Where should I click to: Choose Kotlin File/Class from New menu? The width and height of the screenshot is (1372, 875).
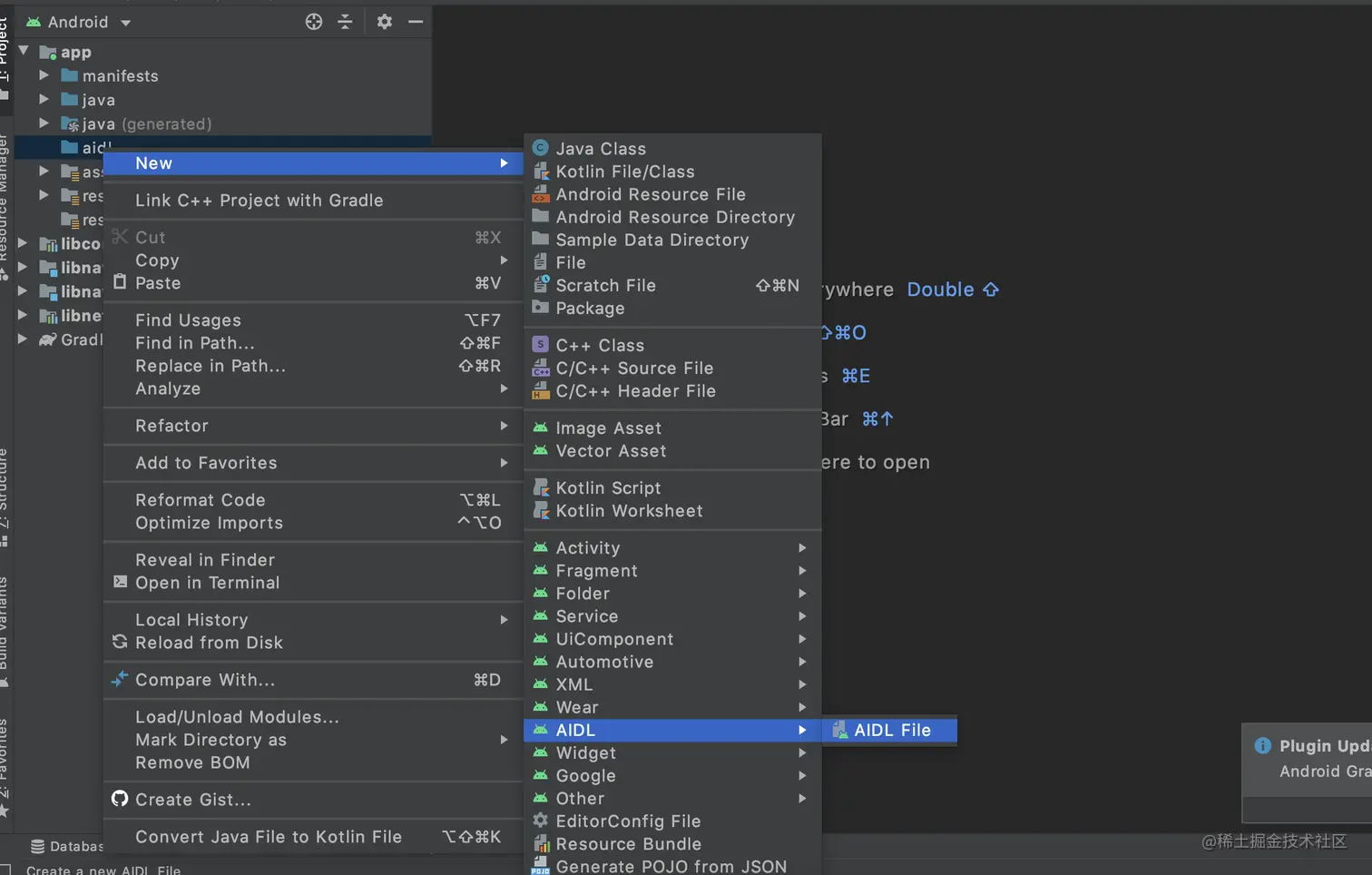tap(624, 172)
